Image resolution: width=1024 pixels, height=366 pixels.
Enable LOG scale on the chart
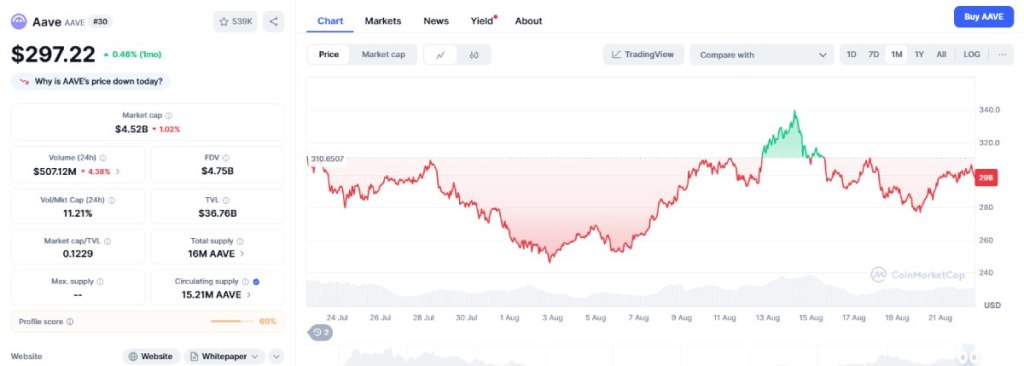[x=972, y=55]
